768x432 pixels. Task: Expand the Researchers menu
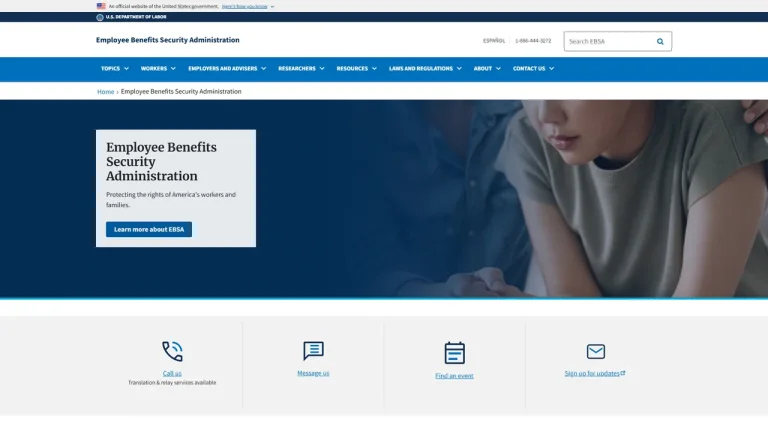[301, 69]
